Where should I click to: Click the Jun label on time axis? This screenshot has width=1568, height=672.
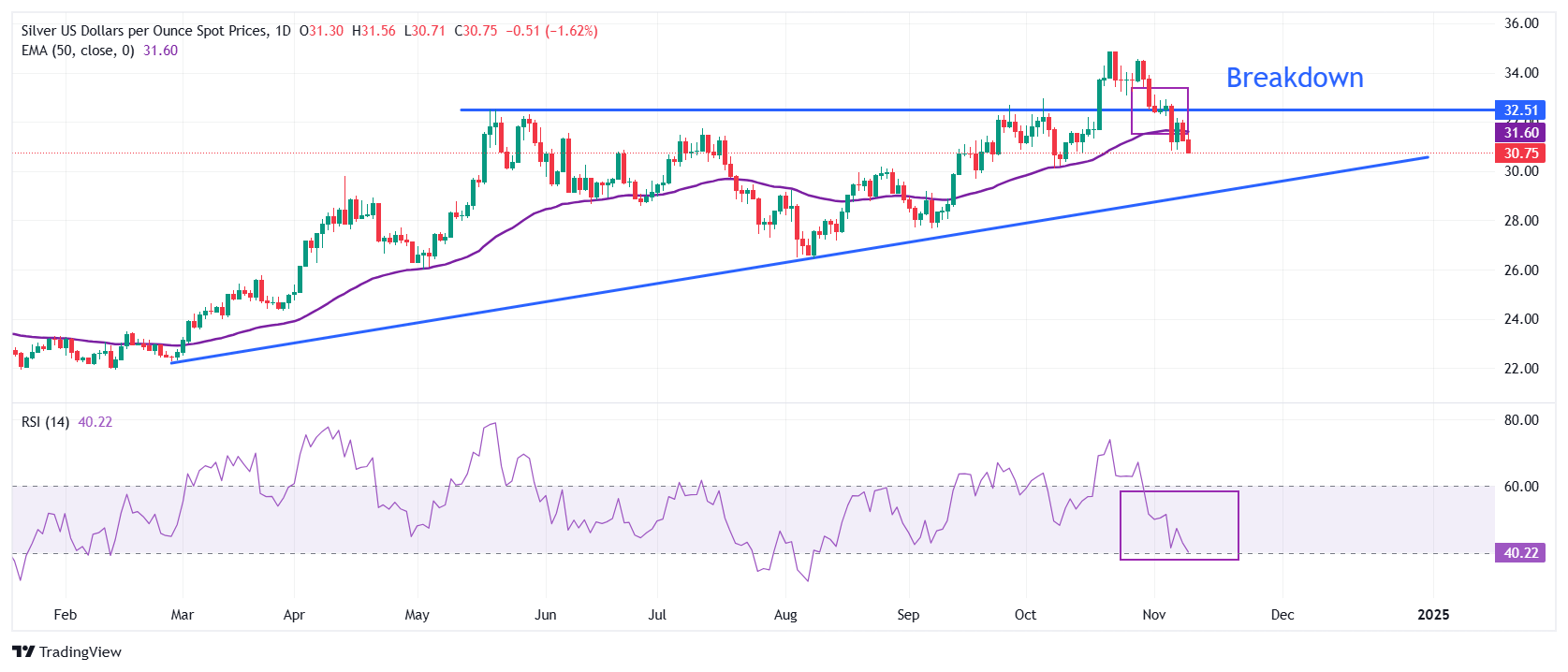[545, 615]
